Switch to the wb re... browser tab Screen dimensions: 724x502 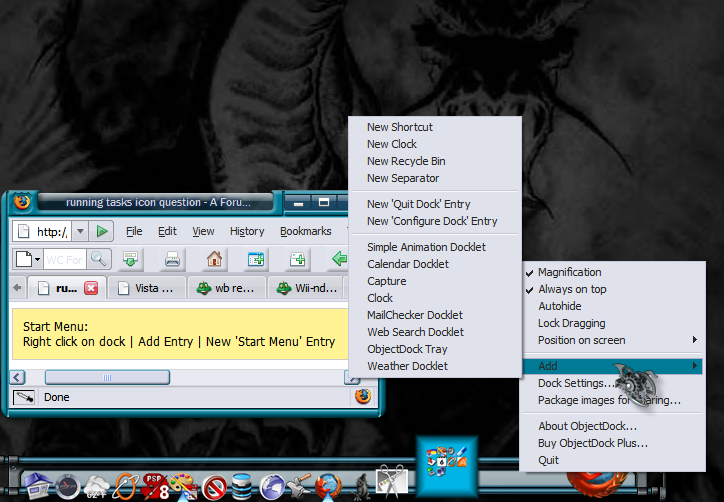[x=226, y=288]
